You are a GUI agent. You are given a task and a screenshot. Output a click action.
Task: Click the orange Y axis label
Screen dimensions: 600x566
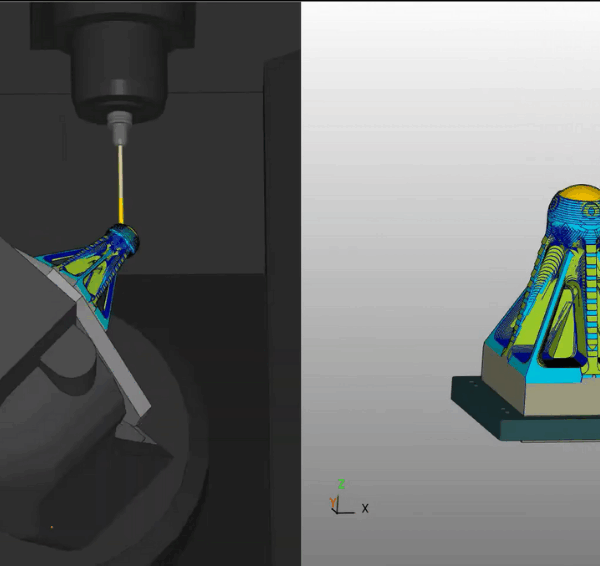(332, 502)
